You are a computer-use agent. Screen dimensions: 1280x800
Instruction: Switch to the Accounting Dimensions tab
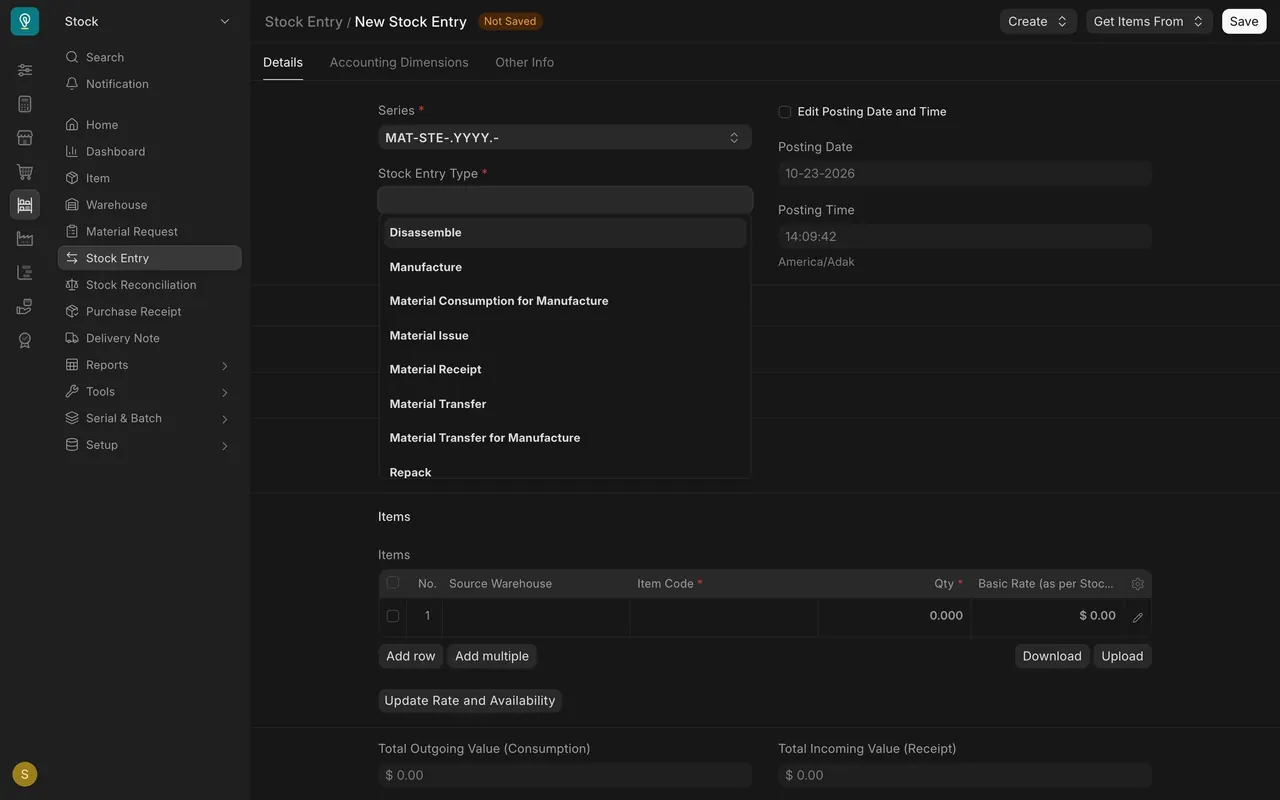(399, 62)
